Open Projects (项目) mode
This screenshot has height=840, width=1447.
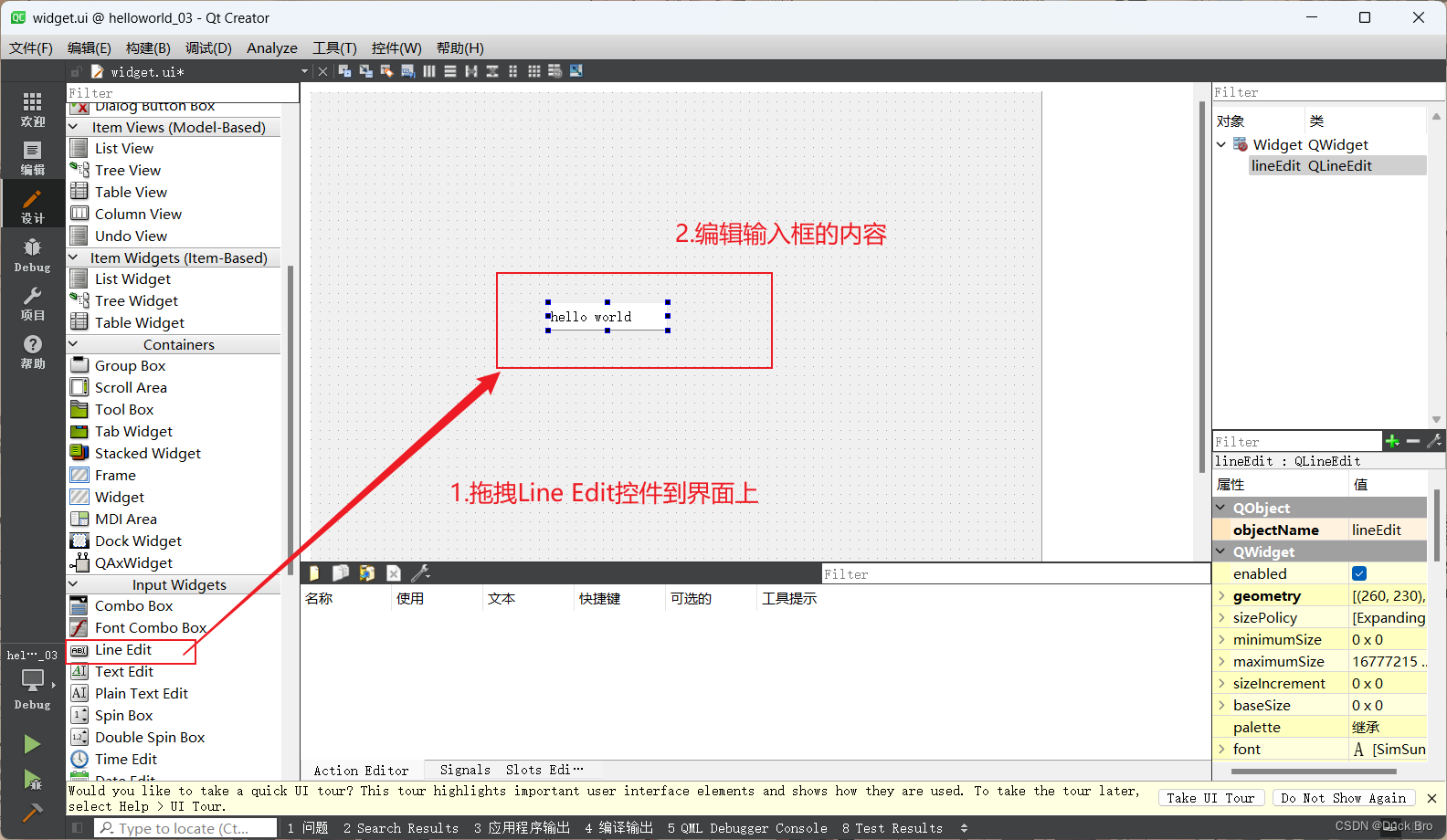pyautogui.click(x=33, y=303)
